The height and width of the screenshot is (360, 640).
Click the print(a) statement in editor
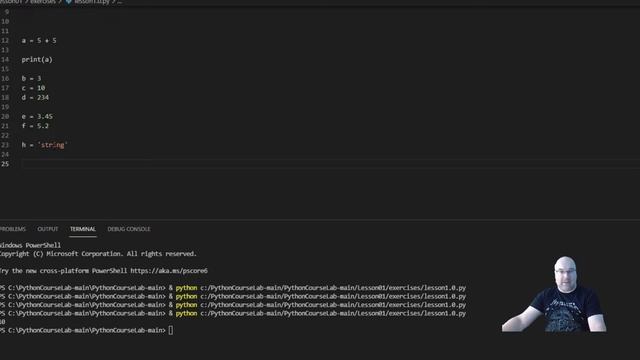click(x=37, y=60)
